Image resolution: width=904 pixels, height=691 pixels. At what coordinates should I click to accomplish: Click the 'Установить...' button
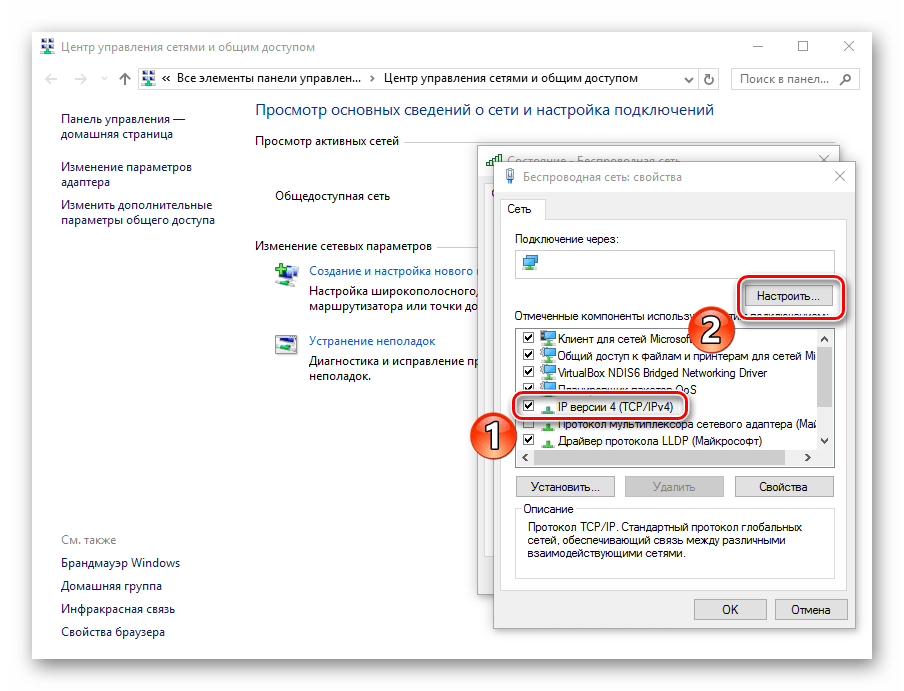click(565, 487)
